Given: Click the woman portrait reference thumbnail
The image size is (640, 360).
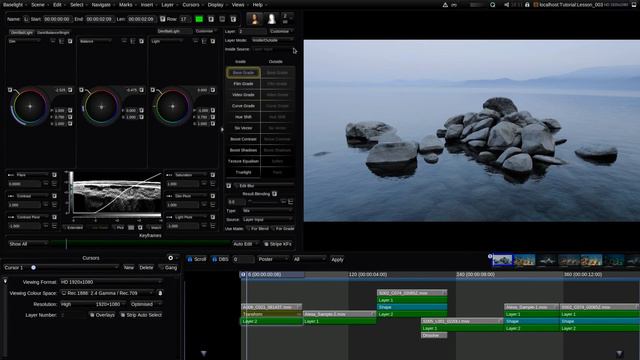Looking at the screenshot, I should coord(254,19).
